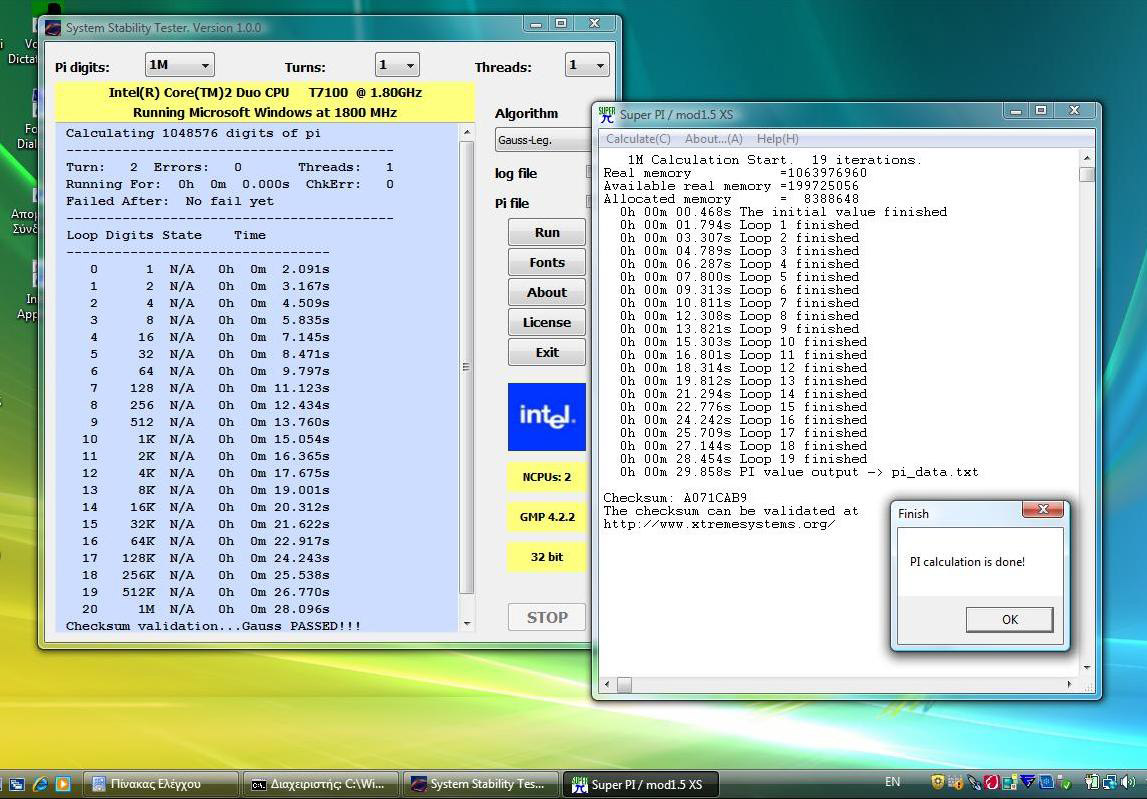1147x799 pixels.
Task: Close the Finish dialog with its X button
Action: 1043,509
